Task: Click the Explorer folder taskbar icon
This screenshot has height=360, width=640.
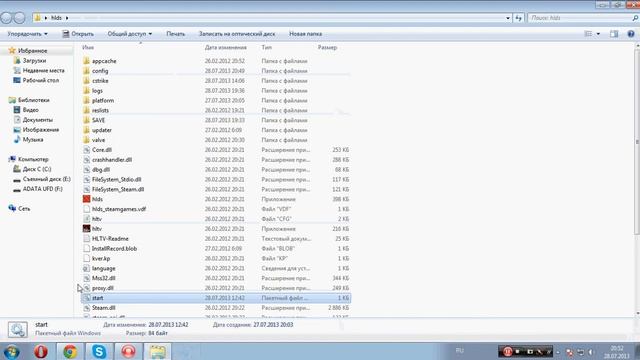Action: coord(158,351)
